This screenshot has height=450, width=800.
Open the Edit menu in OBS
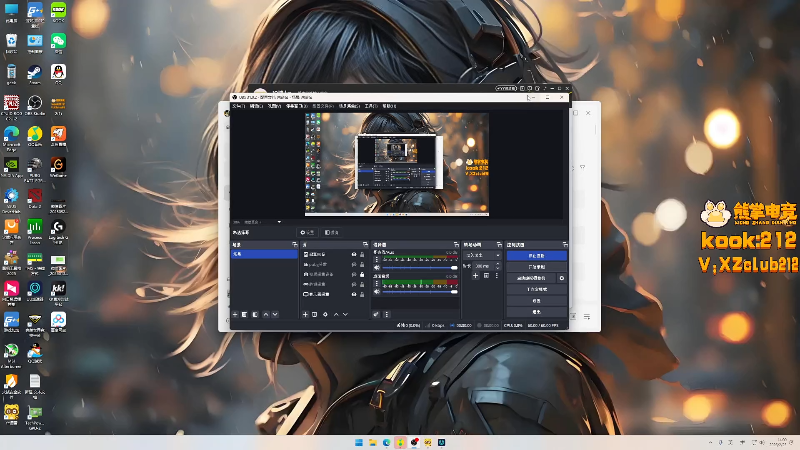256,106
